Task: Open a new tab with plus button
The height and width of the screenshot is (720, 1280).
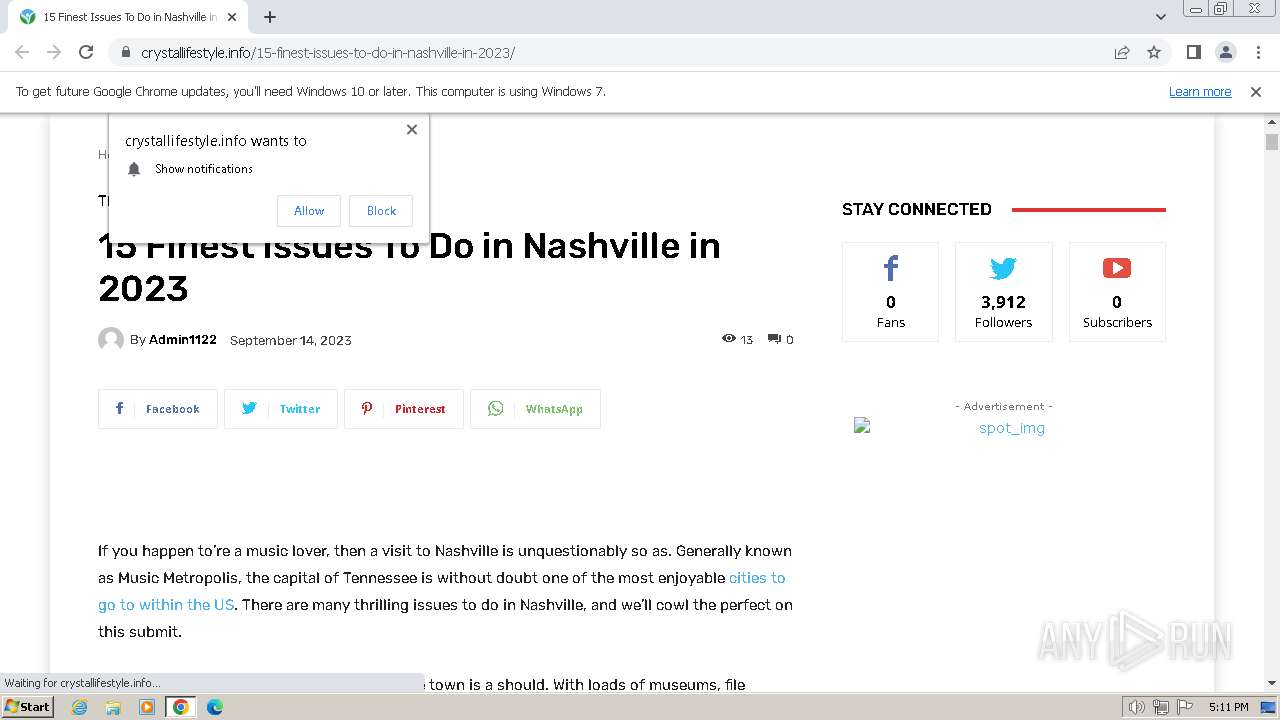Action: click(x=270, y=17)
